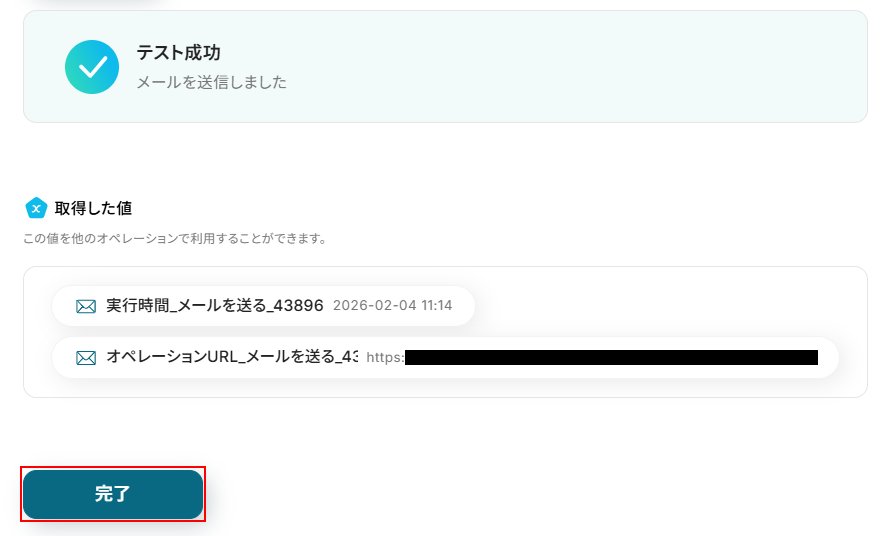896x536 pixels.
Task: Click envelope icon beside 実行時間_メールを送る_43896
Action: click(86, 306)
